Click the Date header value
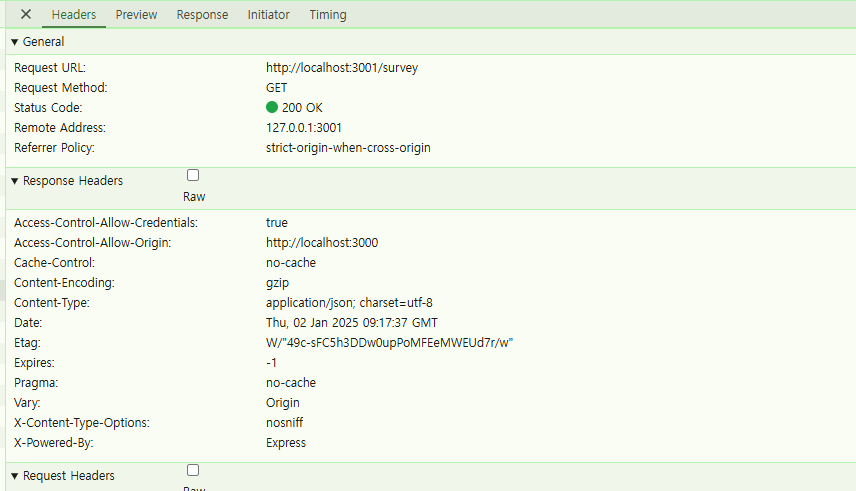The image size is (856, 491). pyautogui.click(x=351, y=323)
